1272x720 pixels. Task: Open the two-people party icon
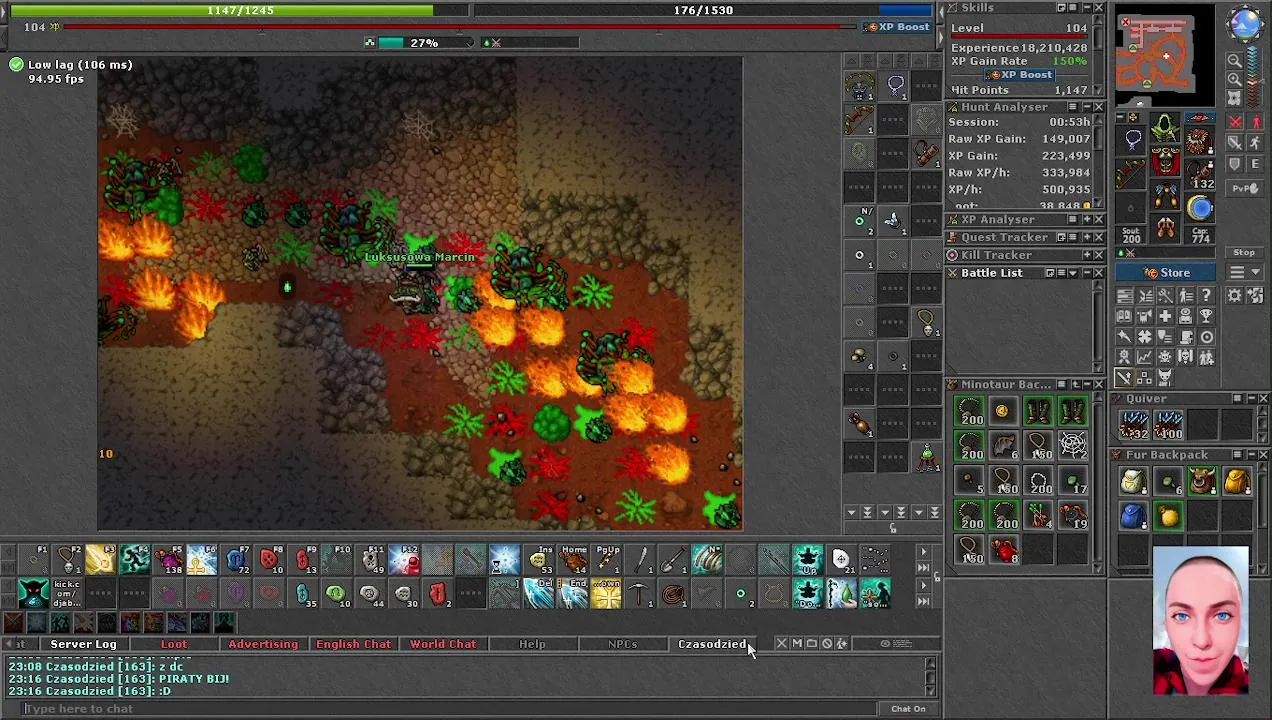pos(1206,357)
